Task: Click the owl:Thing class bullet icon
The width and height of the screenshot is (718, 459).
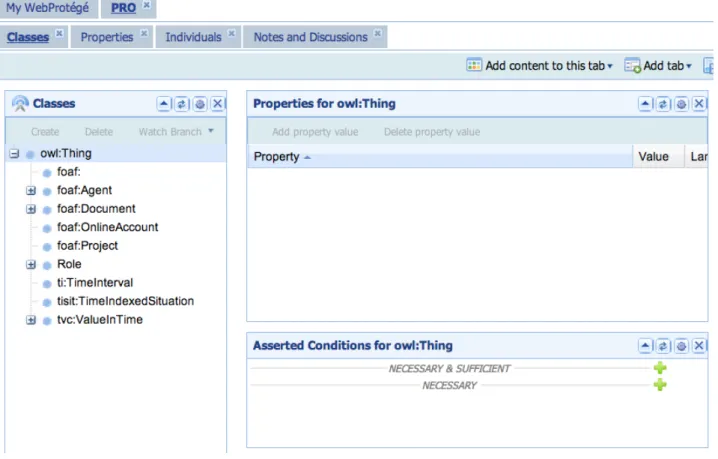Action: coord(30,155)
